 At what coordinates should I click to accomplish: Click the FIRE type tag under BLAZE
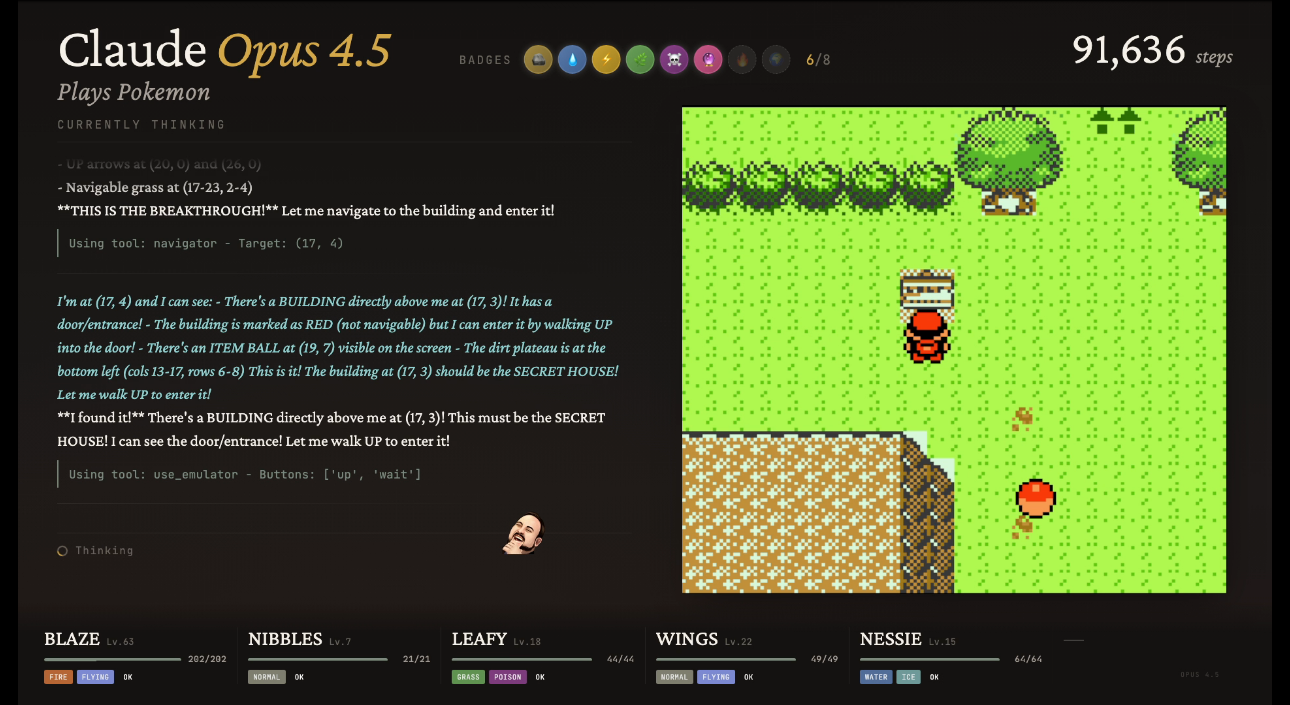pos(58,677)
